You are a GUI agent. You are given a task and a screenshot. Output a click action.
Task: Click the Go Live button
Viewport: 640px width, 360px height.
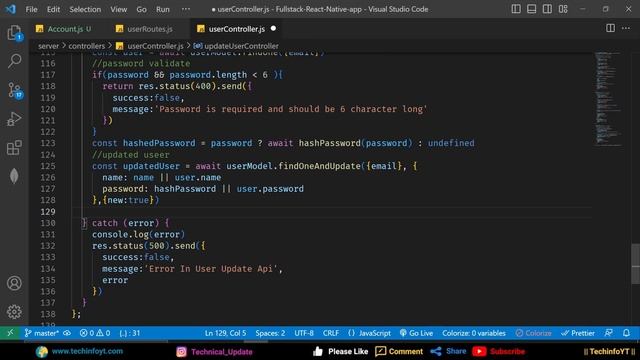coord(416,333)
